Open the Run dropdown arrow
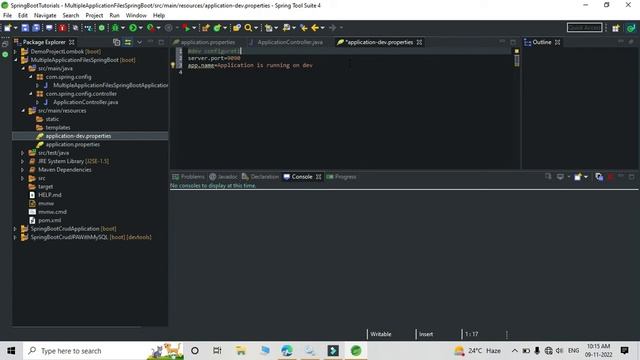640x360 pixels. (x=140, y=28)
